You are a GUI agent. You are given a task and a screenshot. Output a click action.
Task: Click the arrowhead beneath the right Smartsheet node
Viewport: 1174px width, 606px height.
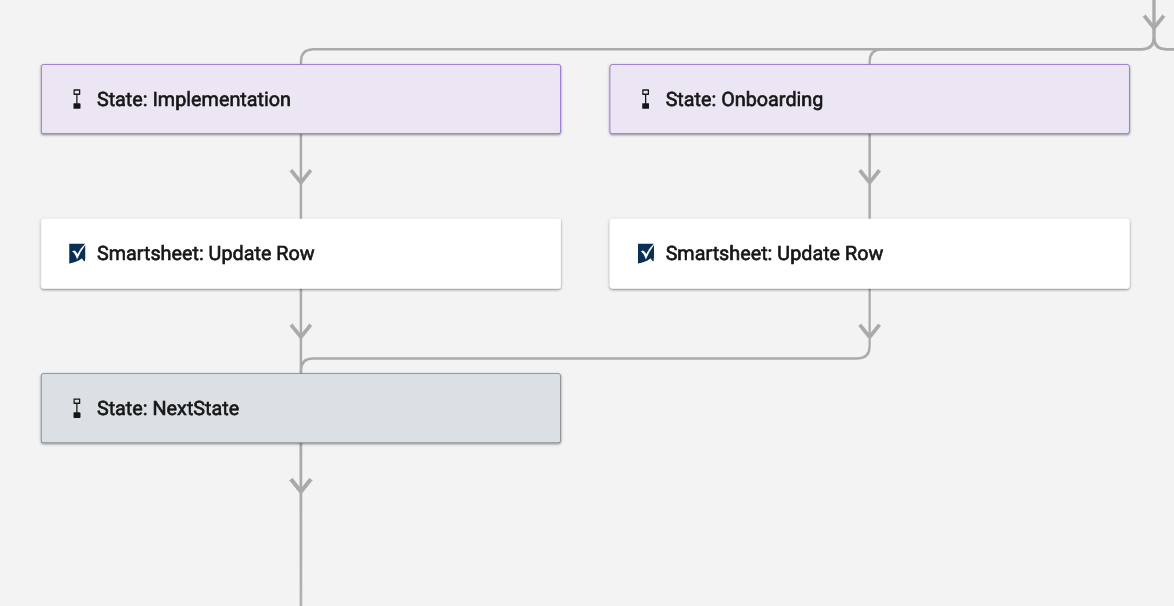[x=869, y=330]
